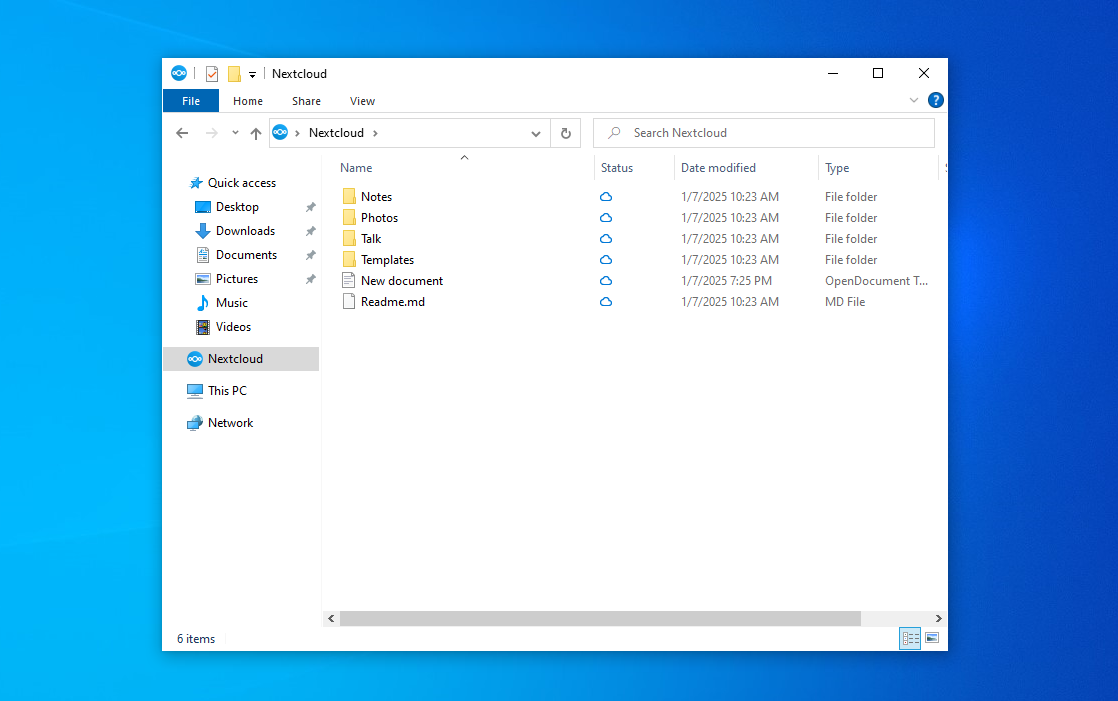Maximize the Nextcloud window
This screenshot has width=1118, height=701.
tap(878, 73)
